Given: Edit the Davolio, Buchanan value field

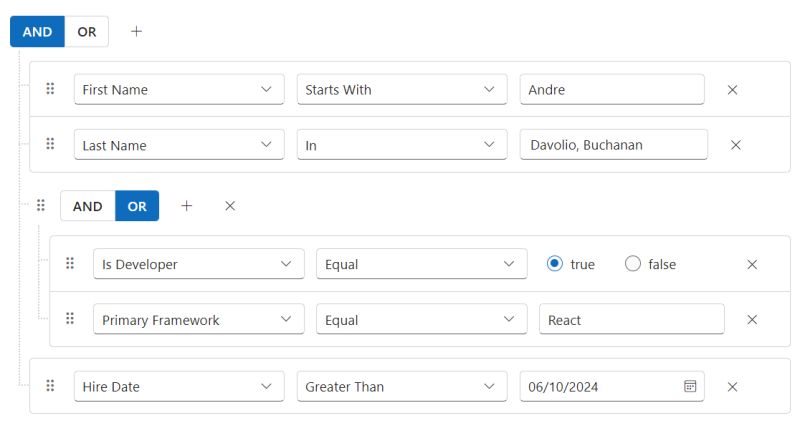Looking at the screenshot, I should [614, 145].
